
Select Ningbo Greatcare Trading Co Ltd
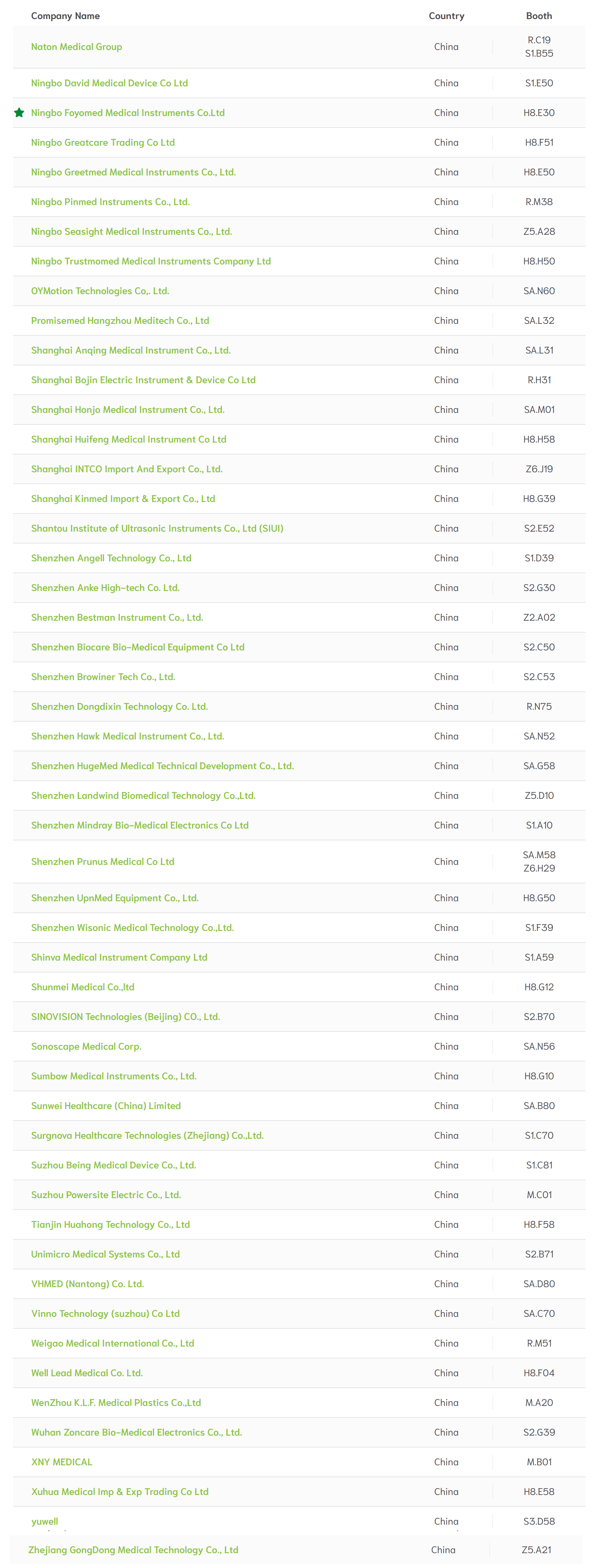103,142
